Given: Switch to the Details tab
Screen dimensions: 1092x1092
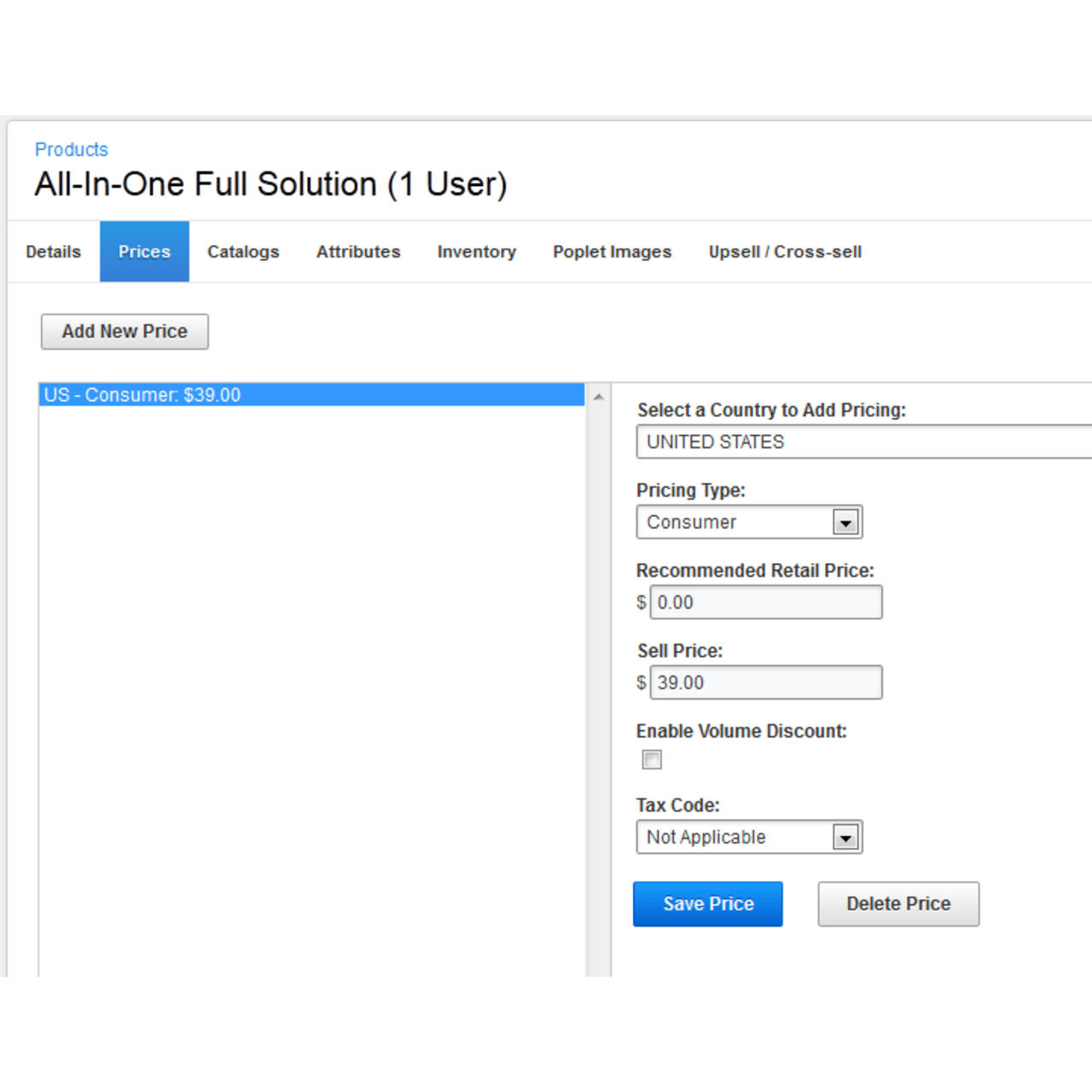Looking at the screenshot, I should pos(53,252).
